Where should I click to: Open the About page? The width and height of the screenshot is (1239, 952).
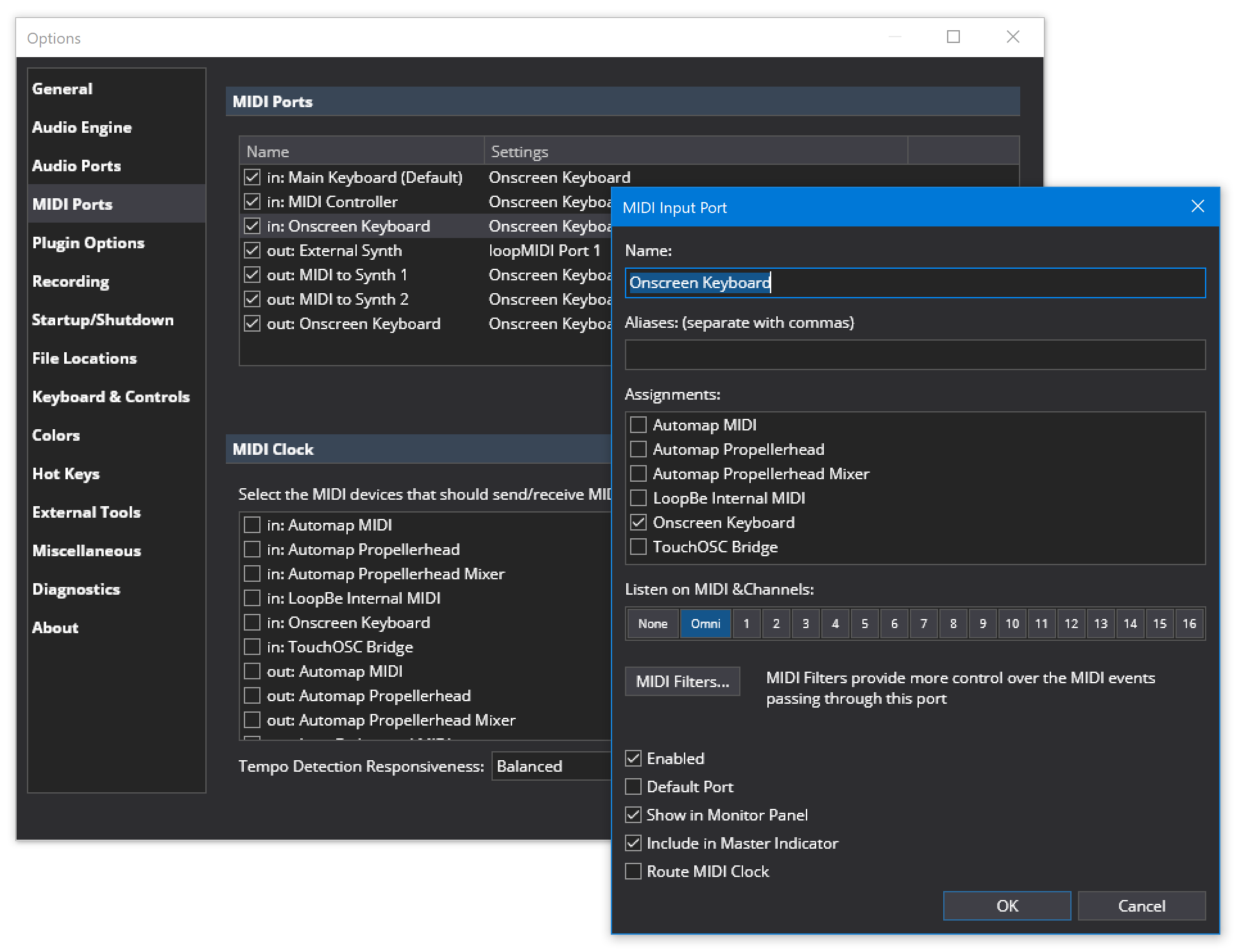[117, 627]
